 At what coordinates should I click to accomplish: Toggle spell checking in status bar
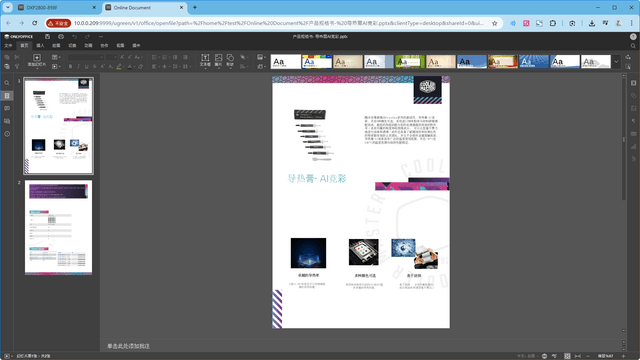click(554, 356)
